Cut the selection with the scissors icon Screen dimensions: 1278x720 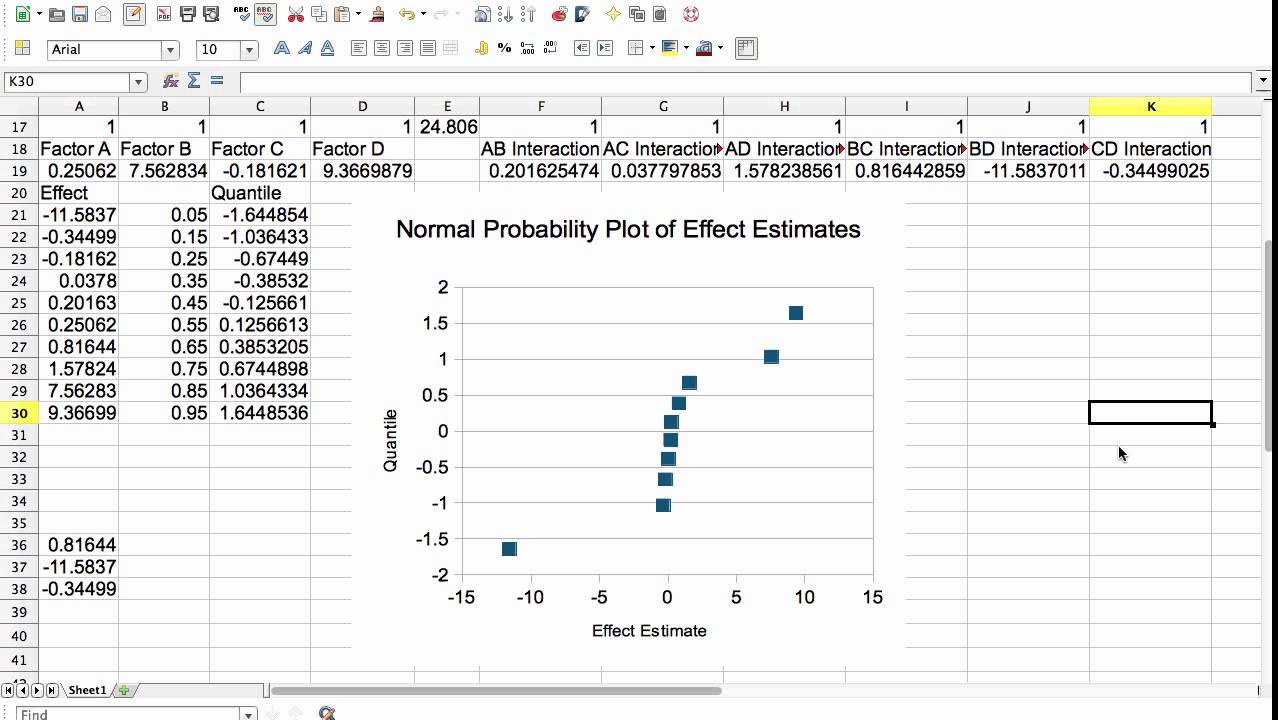tap(295, 14)
